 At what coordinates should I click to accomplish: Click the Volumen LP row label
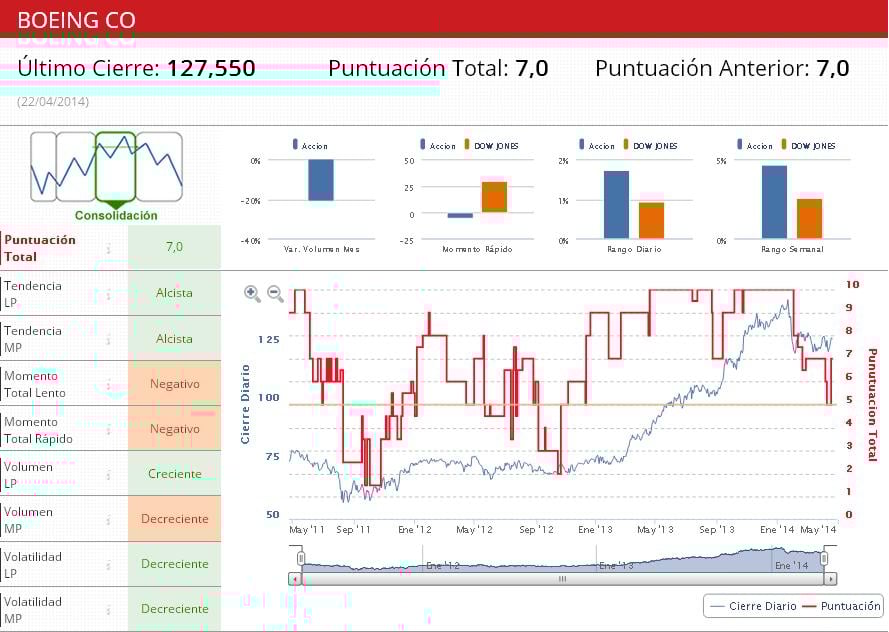(x=28, y=475)
